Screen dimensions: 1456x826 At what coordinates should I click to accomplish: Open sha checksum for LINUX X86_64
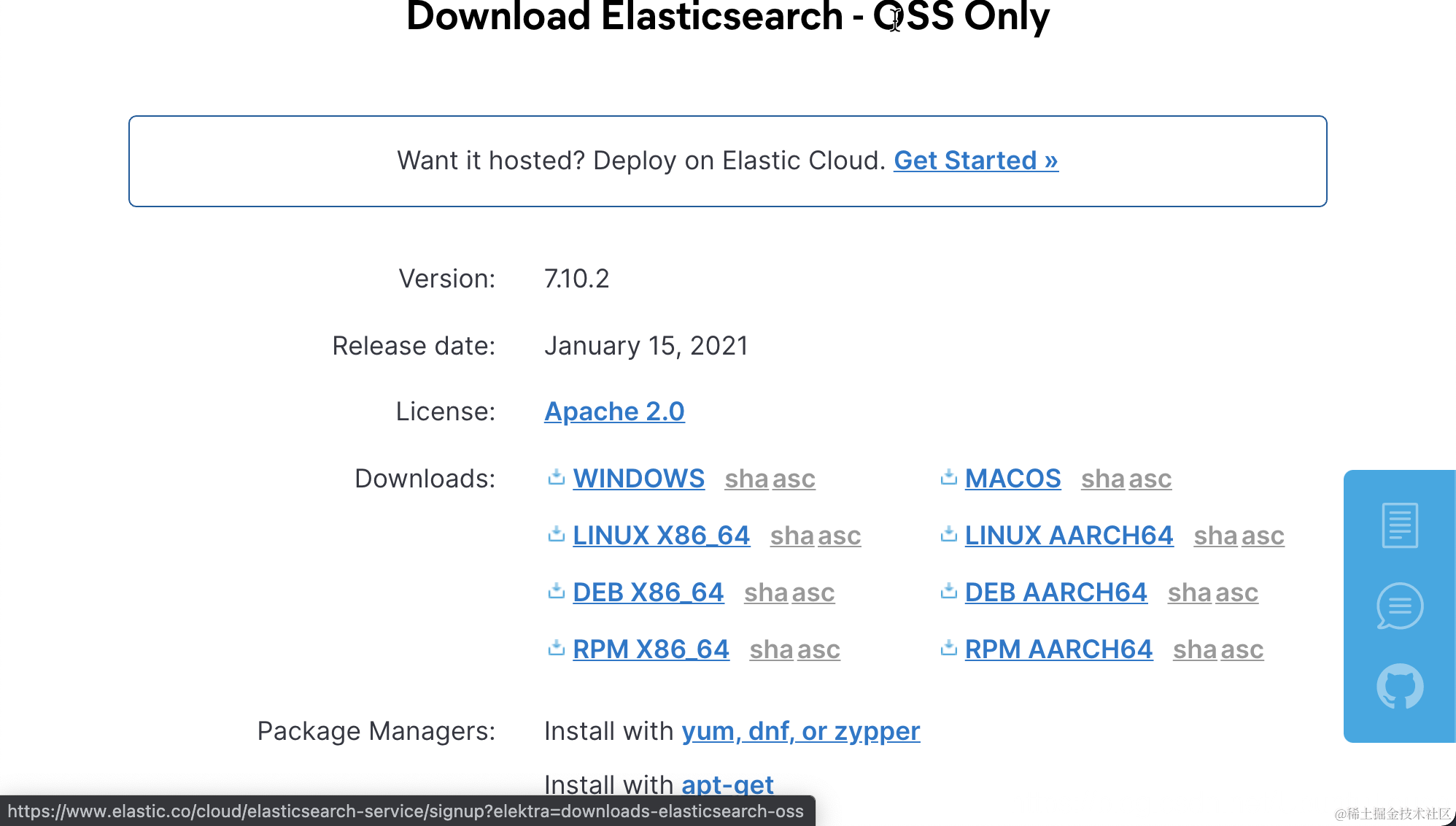point(792,536)
